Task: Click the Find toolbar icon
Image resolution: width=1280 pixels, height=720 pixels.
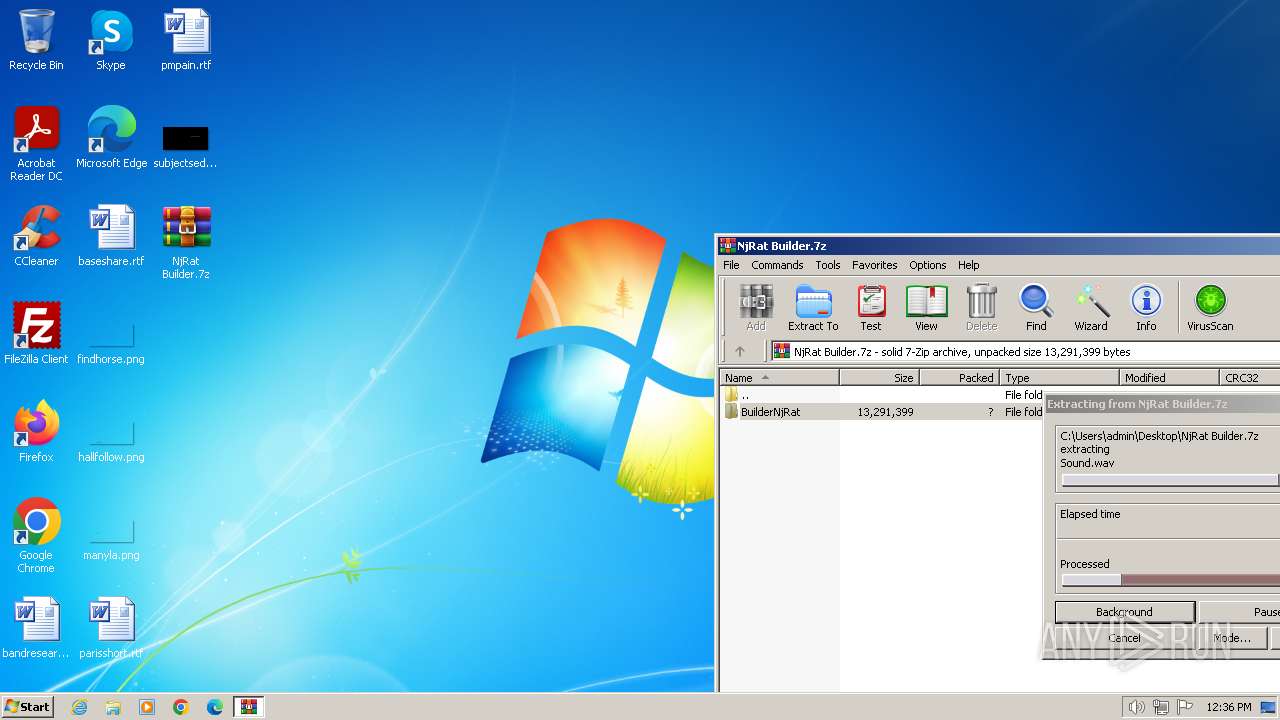Action: click(x=1036, y=307)
